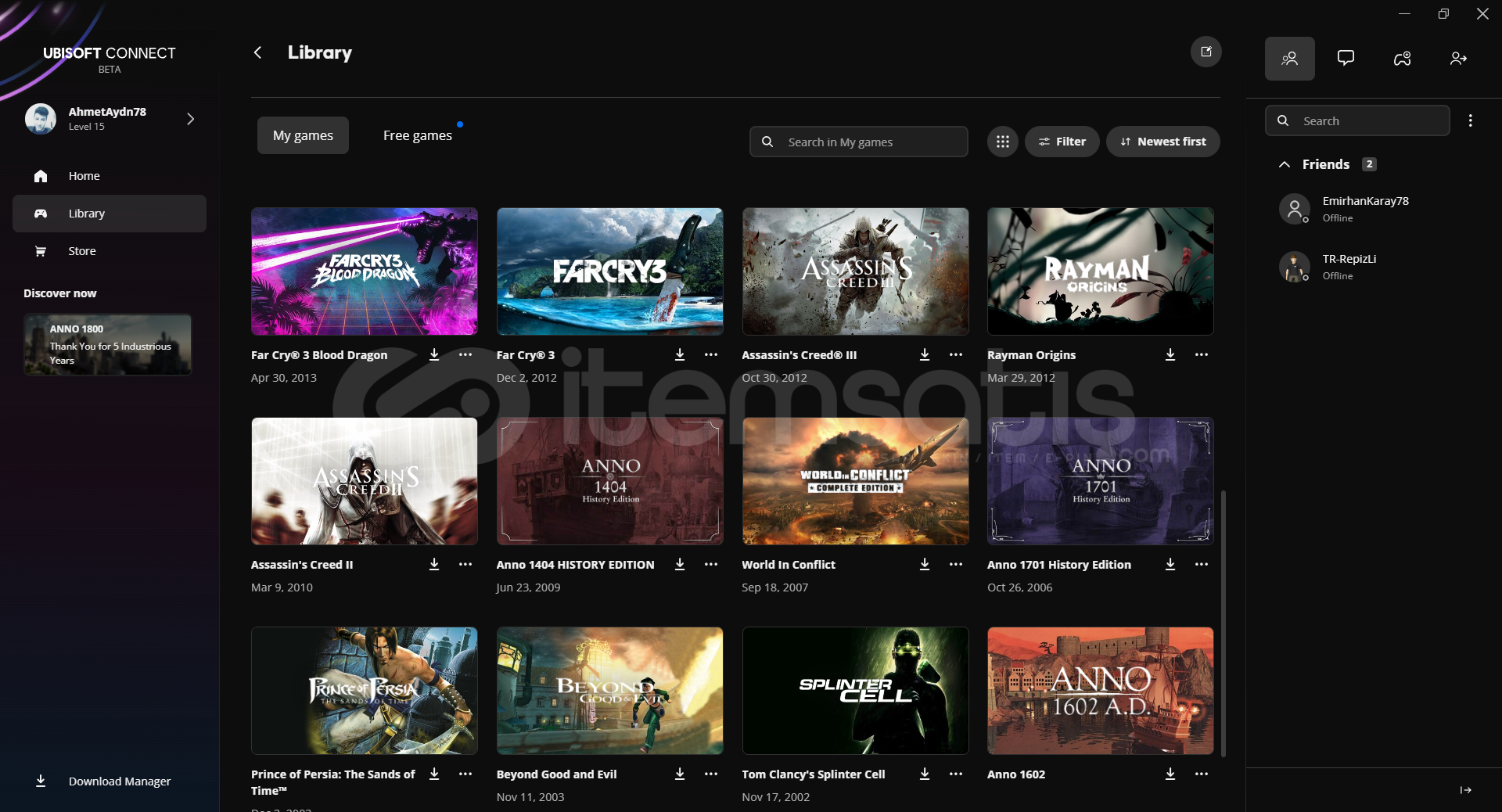Download Beyond Good and Evil
1502x812 pixels.
[x=680, y=774]
